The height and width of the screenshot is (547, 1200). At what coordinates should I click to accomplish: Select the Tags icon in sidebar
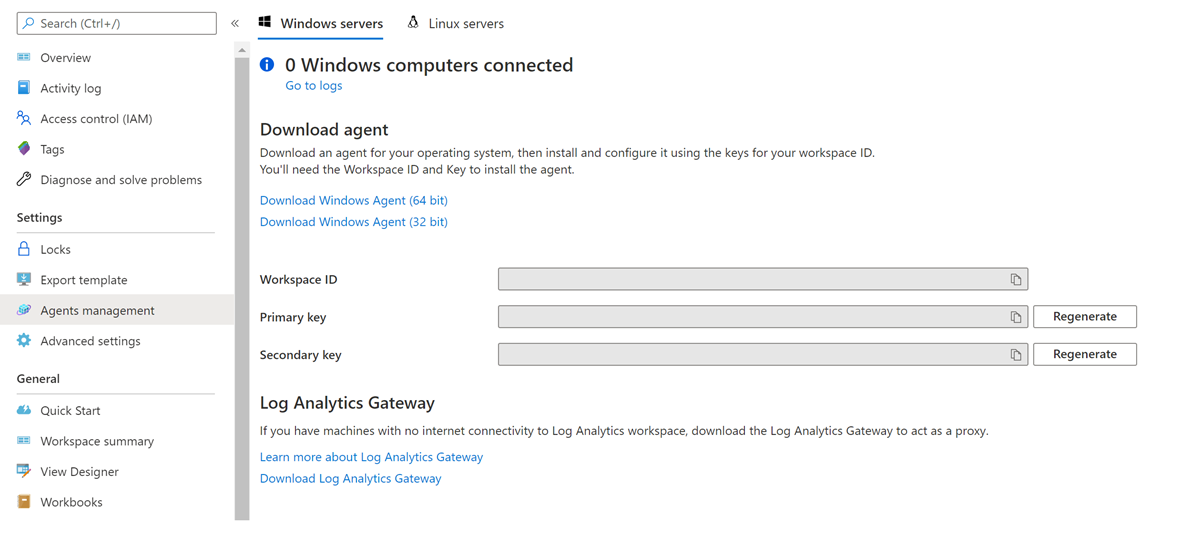(x=24, y=149)
